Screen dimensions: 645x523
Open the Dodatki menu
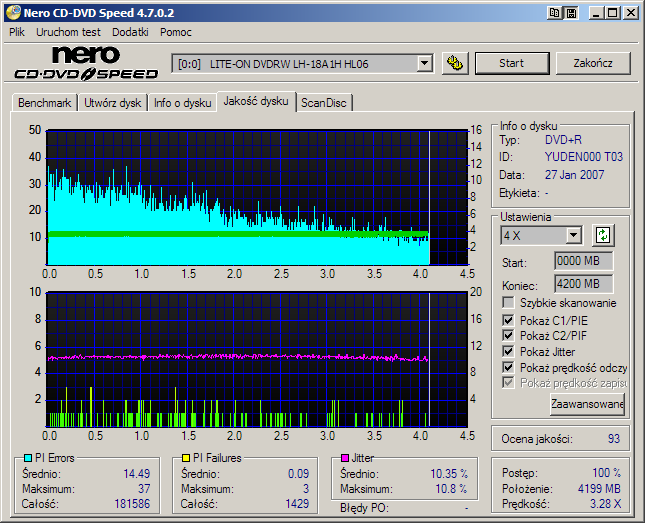[x=130, y=32]
